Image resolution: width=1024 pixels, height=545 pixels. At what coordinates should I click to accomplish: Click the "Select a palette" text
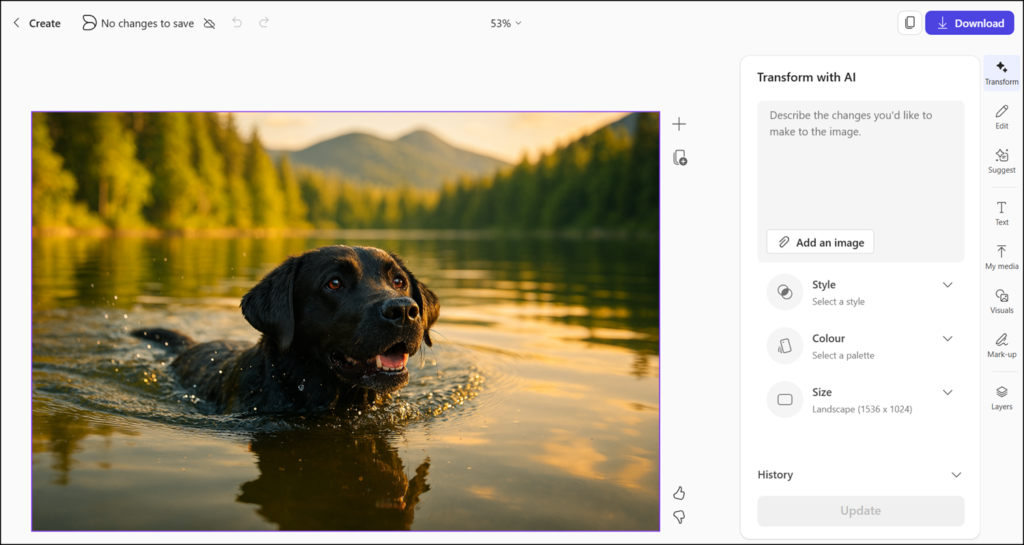pos(843,356)
